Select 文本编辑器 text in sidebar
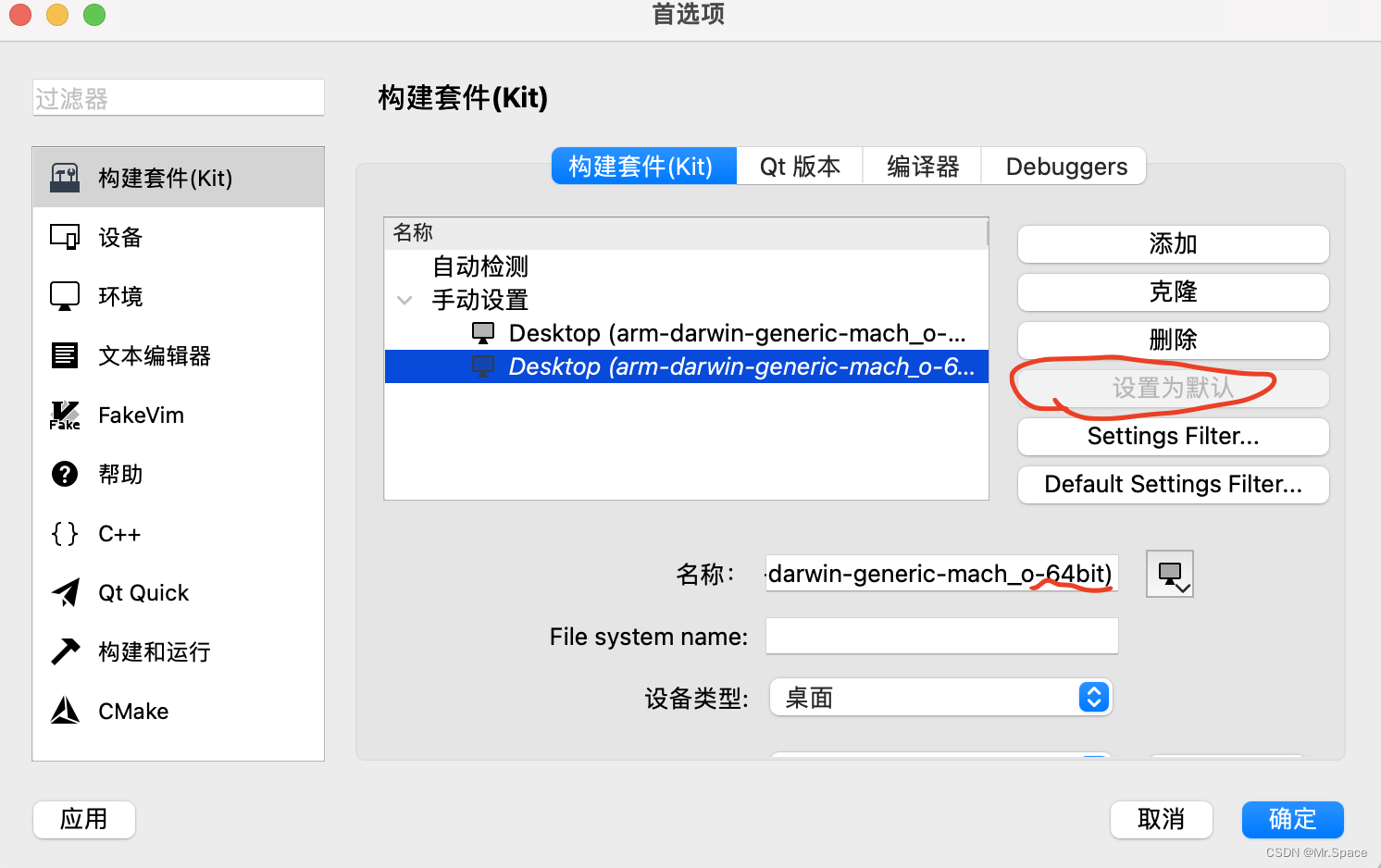This screenshot has height=868, width=1381. (155, 356)
